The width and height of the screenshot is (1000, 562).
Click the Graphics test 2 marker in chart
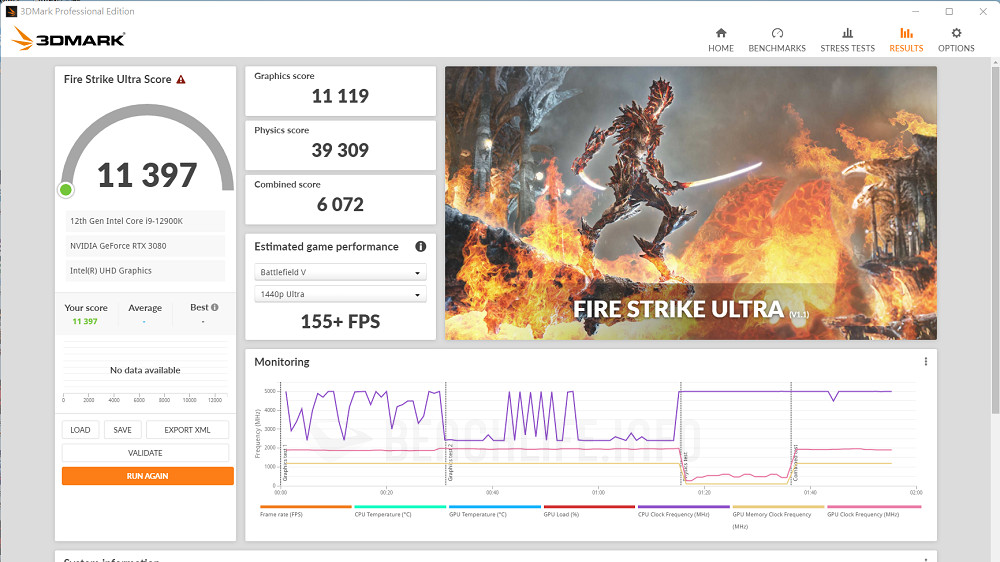(x=450, y=462)
